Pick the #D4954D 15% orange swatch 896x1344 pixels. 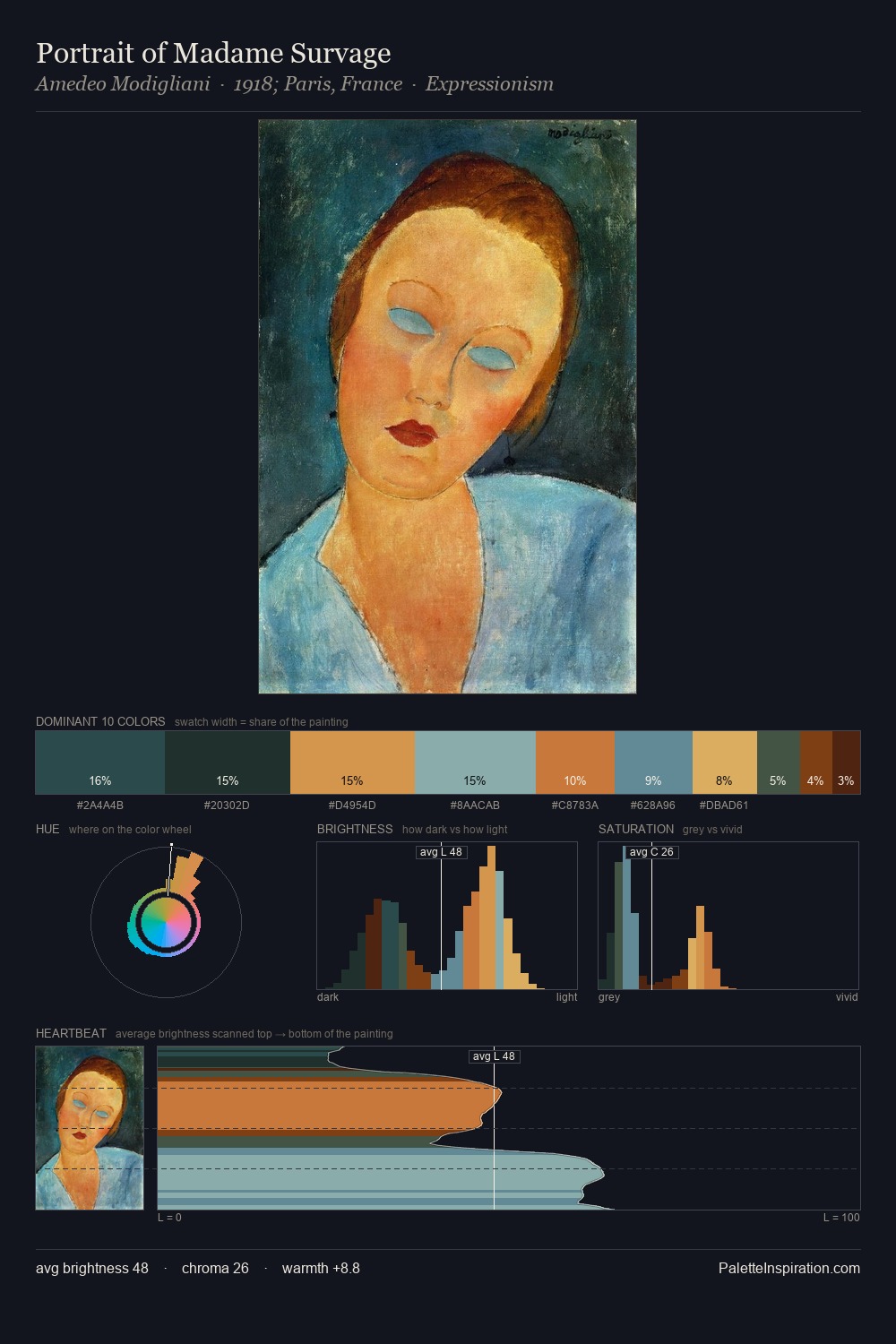tap(352, 762)
